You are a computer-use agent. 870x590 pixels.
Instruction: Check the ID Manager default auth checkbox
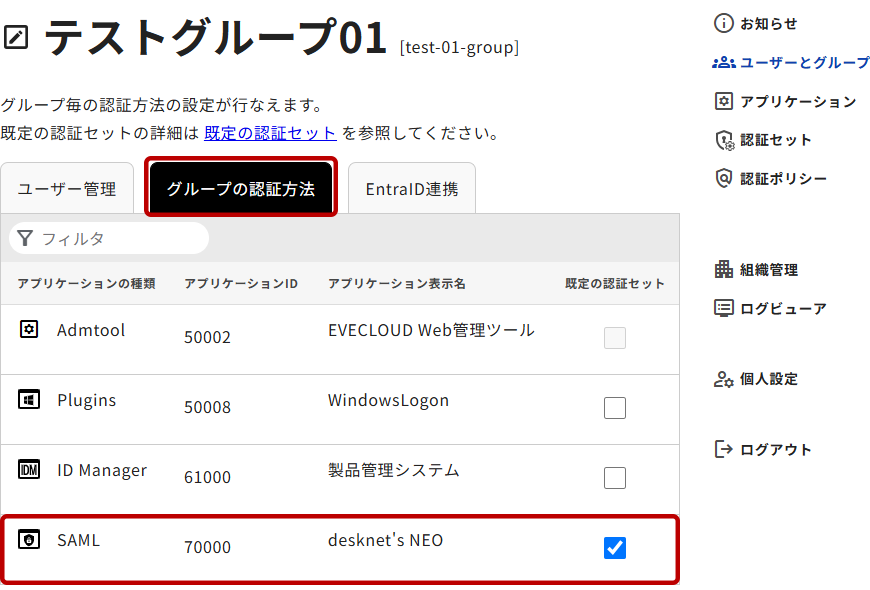coord(615,478)
